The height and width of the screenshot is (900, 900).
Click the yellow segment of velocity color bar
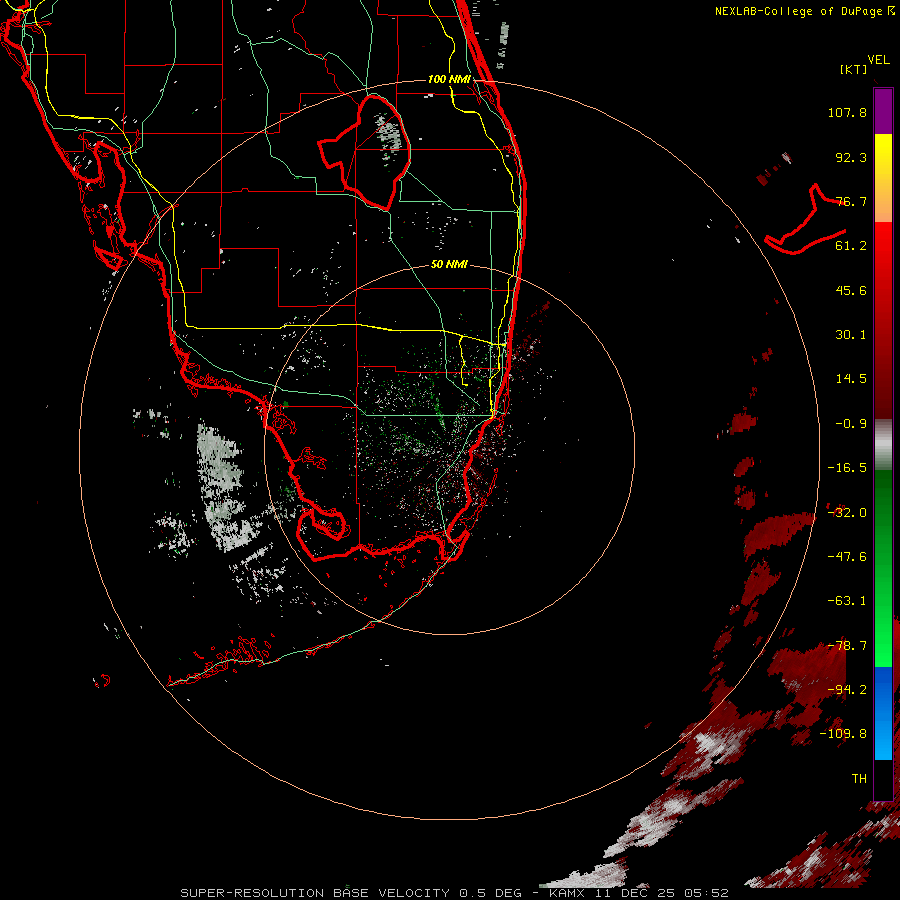[x=883, y=156]
